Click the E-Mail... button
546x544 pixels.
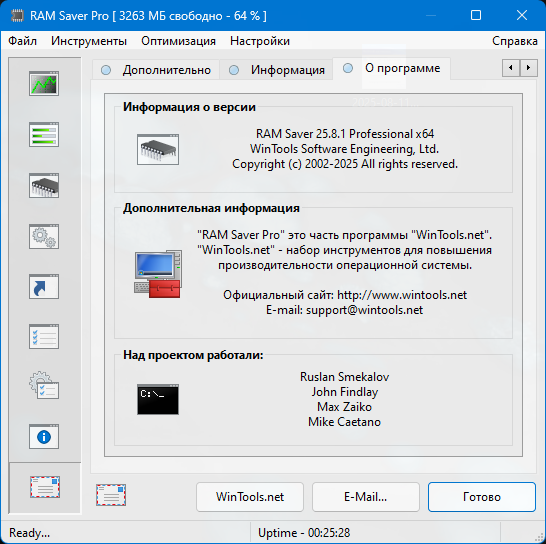pyautogui.click(x=366, y=497)
